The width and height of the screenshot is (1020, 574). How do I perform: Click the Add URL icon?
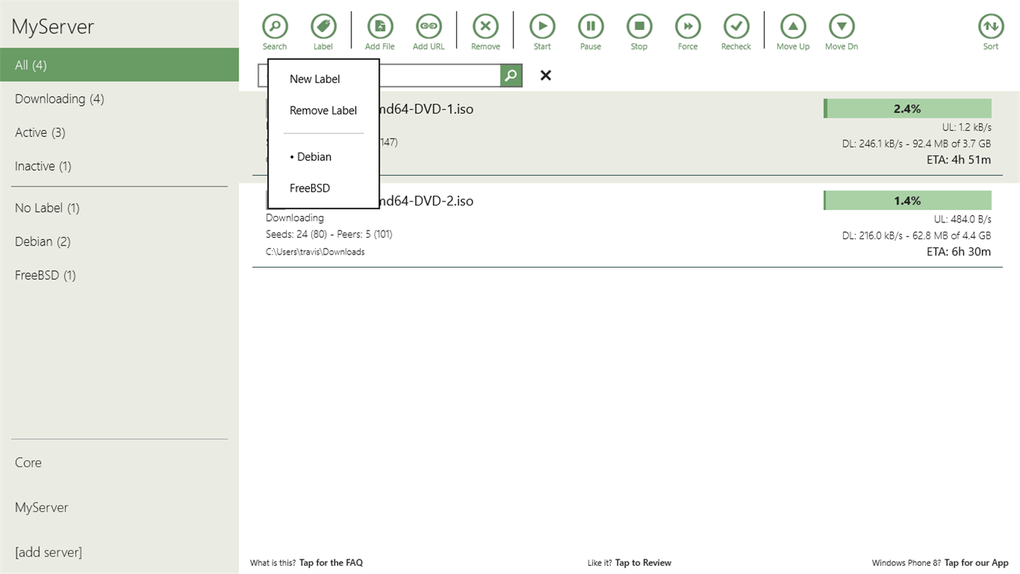click(x=429, y=27)
